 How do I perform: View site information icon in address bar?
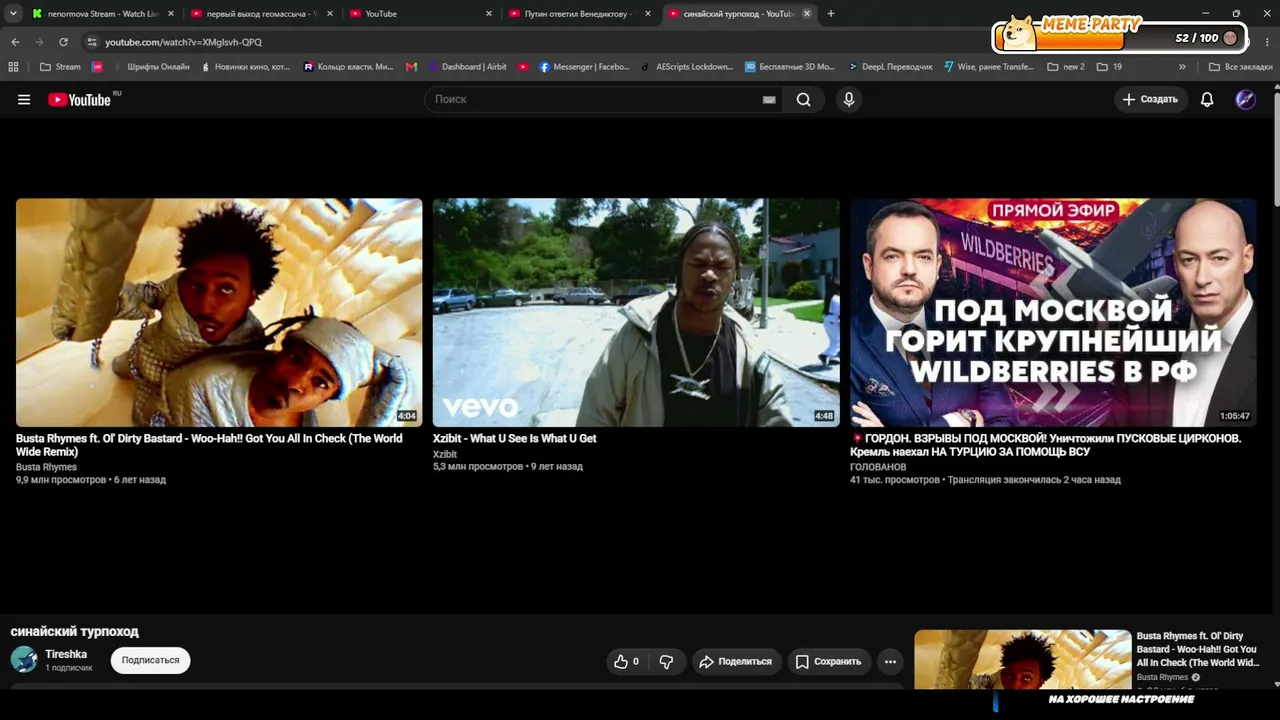(x=92, y=42)
